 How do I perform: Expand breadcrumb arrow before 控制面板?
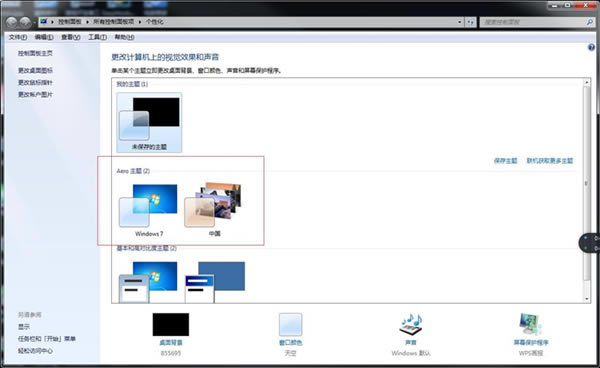52,22
